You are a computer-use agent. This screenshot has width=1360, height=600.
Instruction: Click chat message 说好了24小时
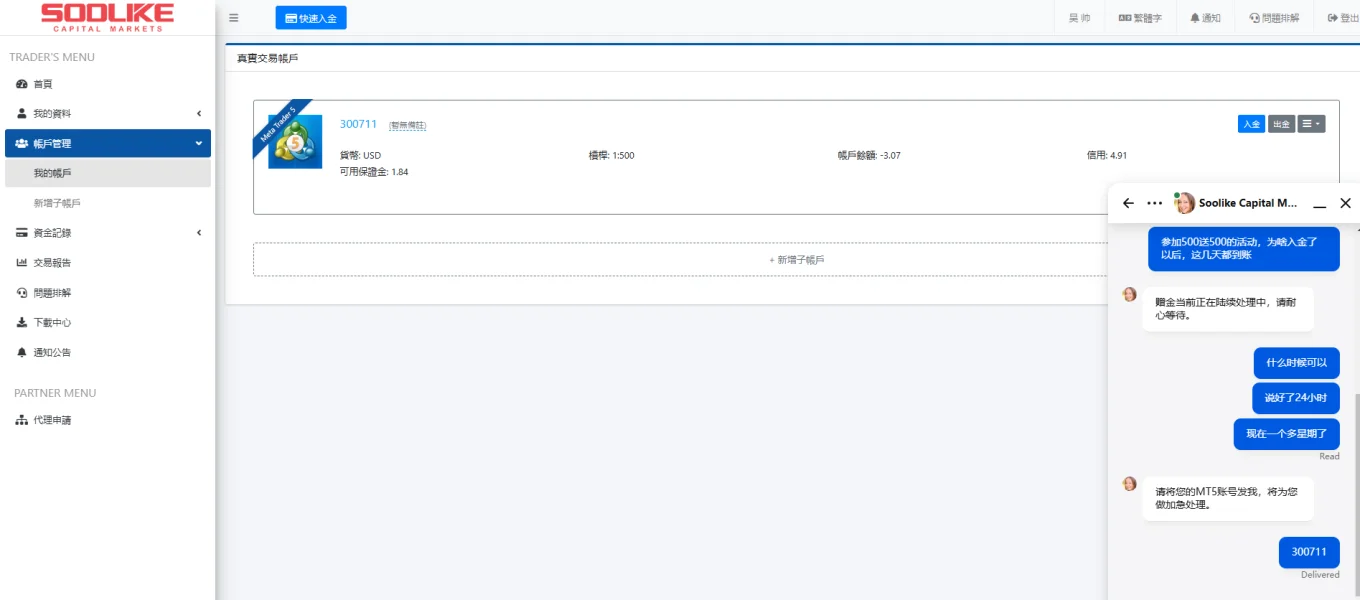(x=1296, y=398)
